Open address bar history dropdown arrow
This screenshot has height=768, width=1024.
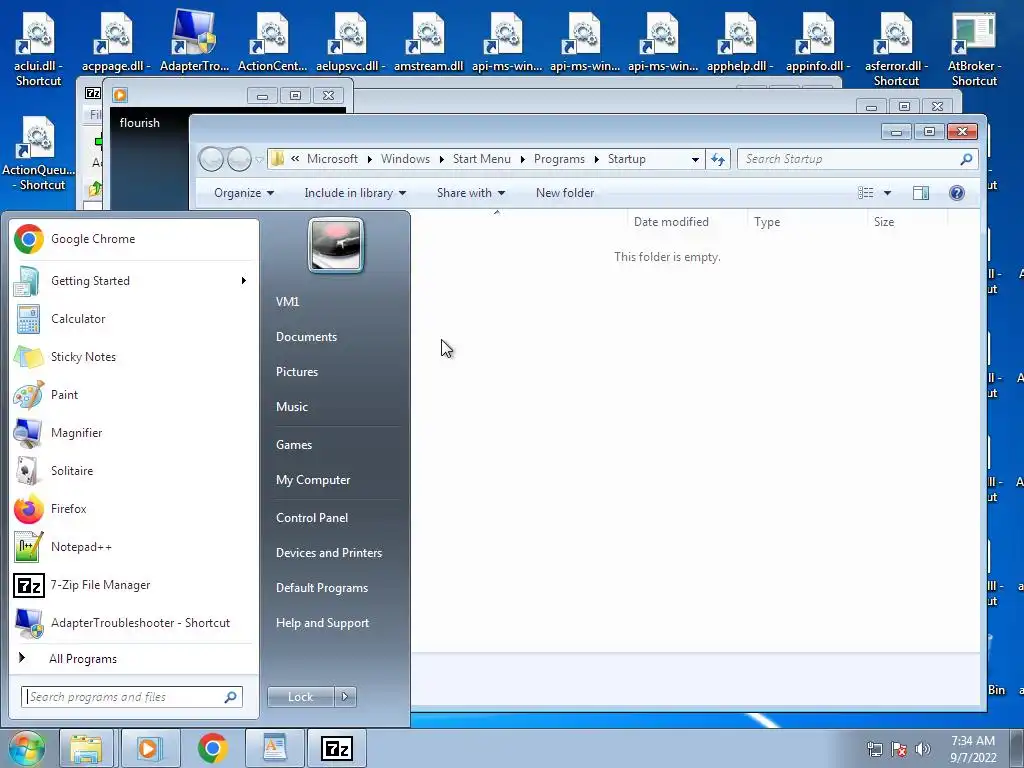point(695,159)
